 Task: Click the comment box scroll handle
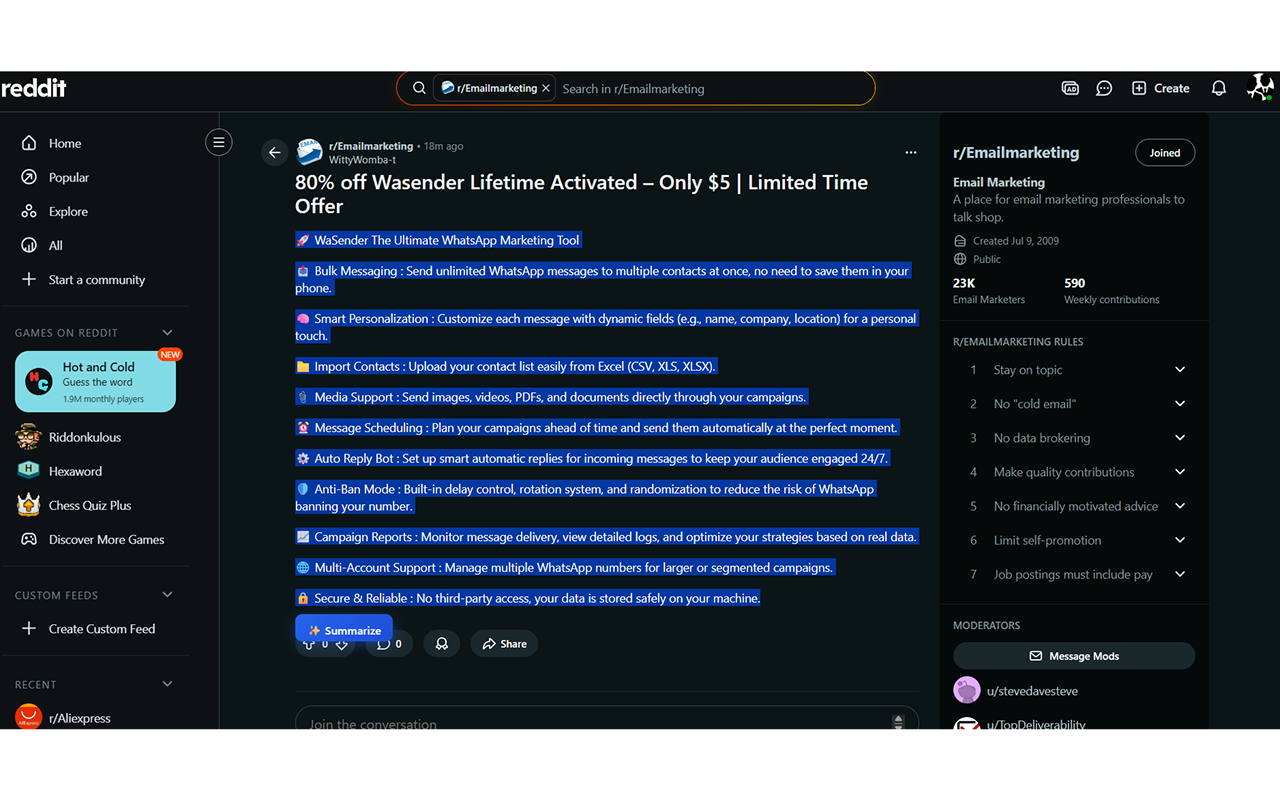[898, 722]
